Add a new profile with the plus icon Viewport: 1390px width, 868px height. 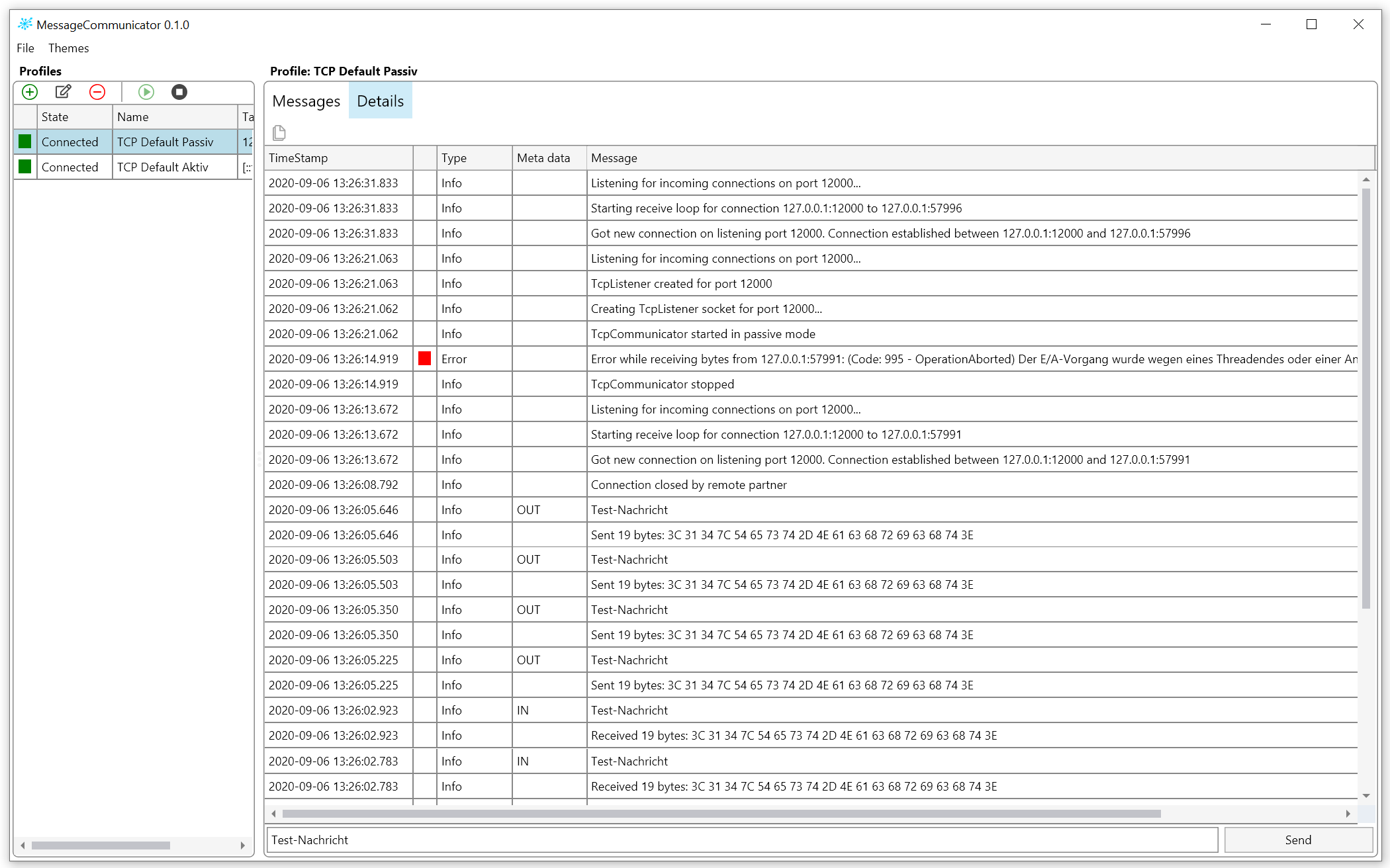pyautogui.click(x=29, y=92)
